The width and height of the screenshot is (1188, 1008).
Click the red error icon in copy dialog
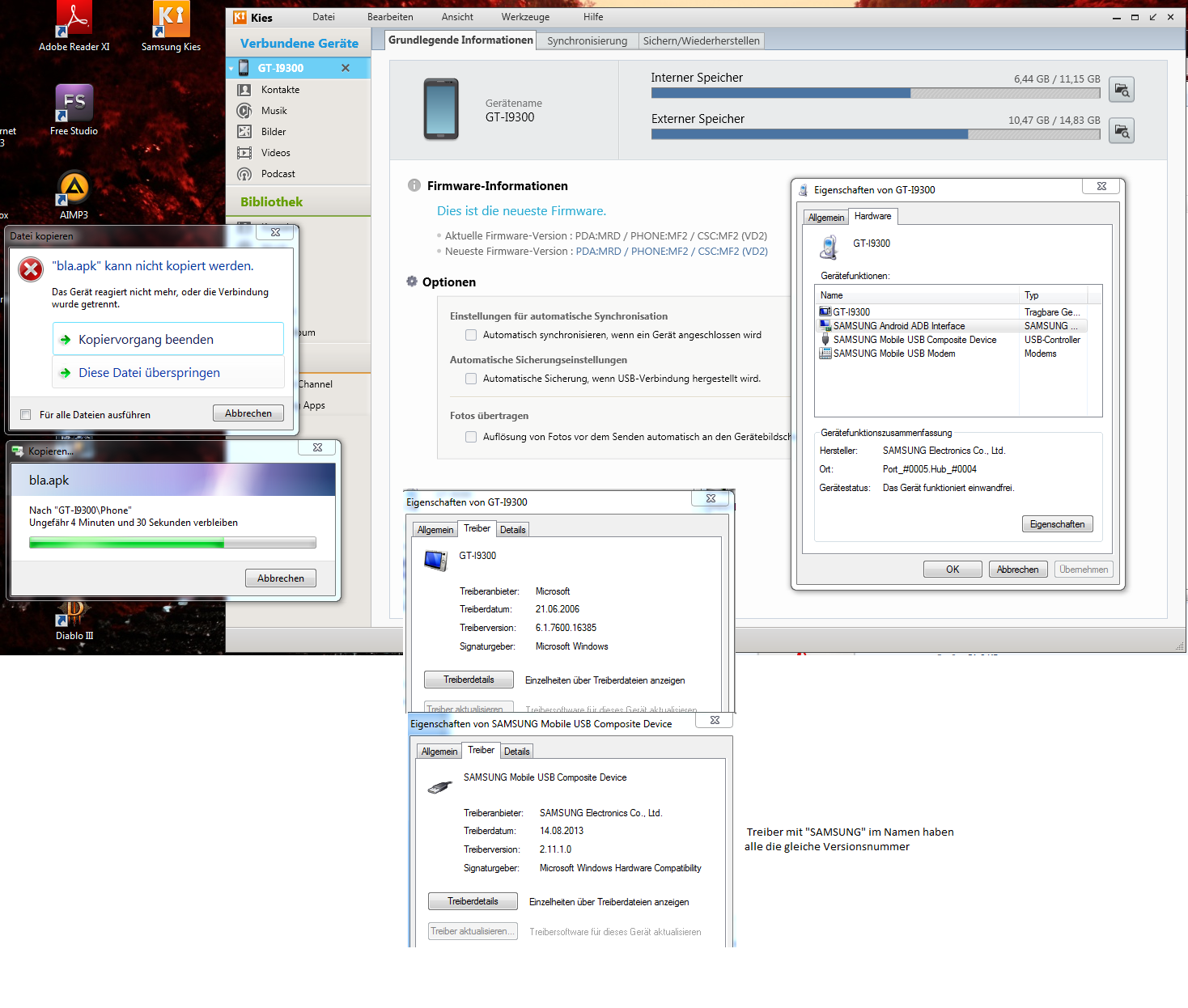tap(31, 269)
